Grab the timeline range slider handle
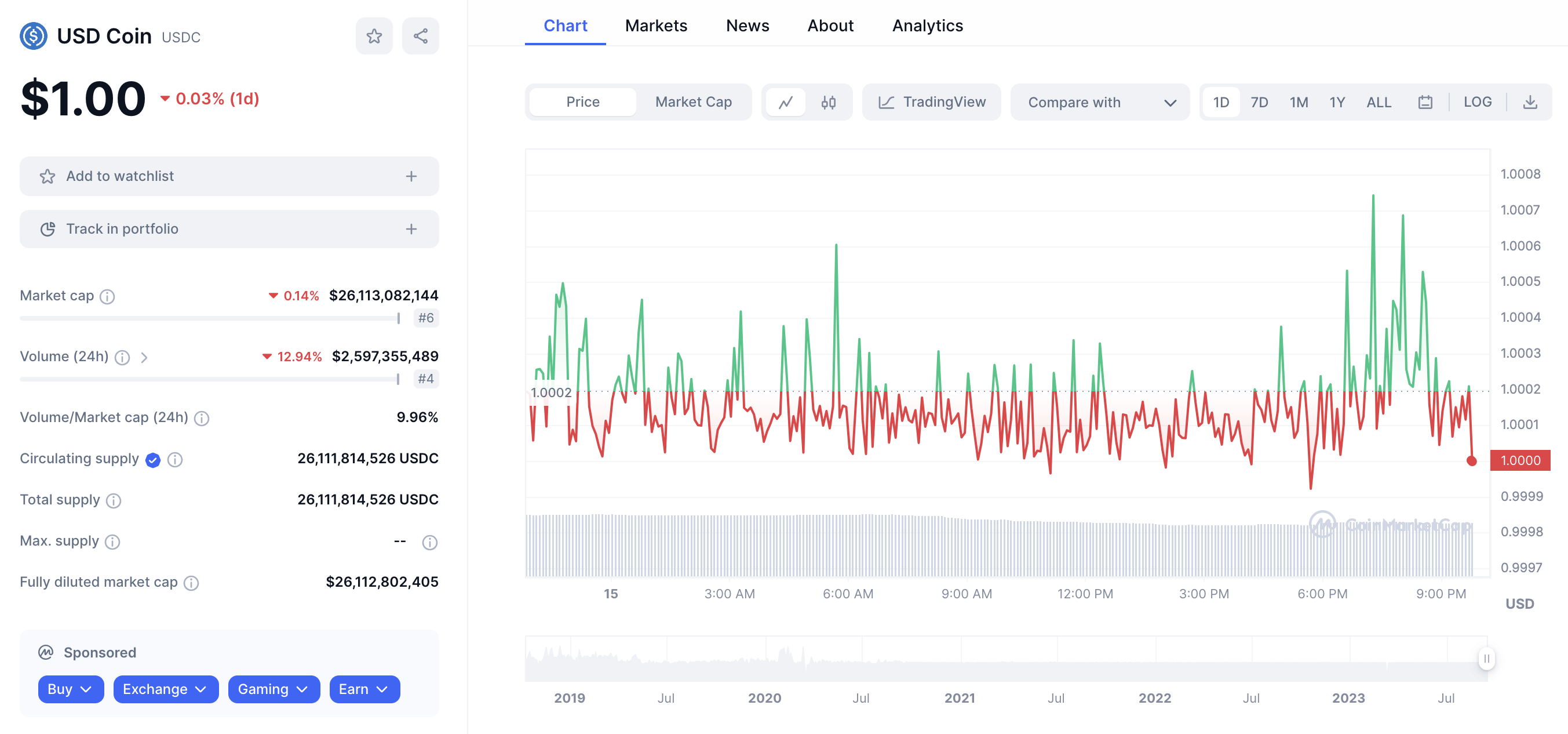 (x=1486, y=659)
